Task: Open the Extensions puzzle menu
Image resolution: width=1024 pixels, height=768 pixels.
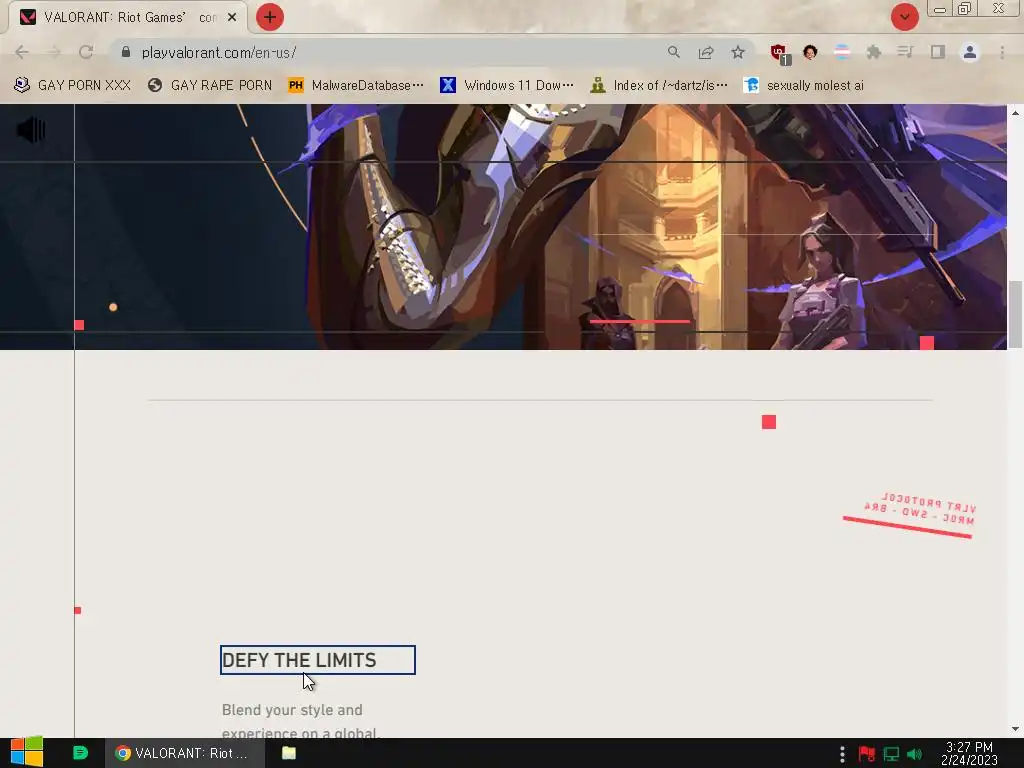Action: [874, 52]
